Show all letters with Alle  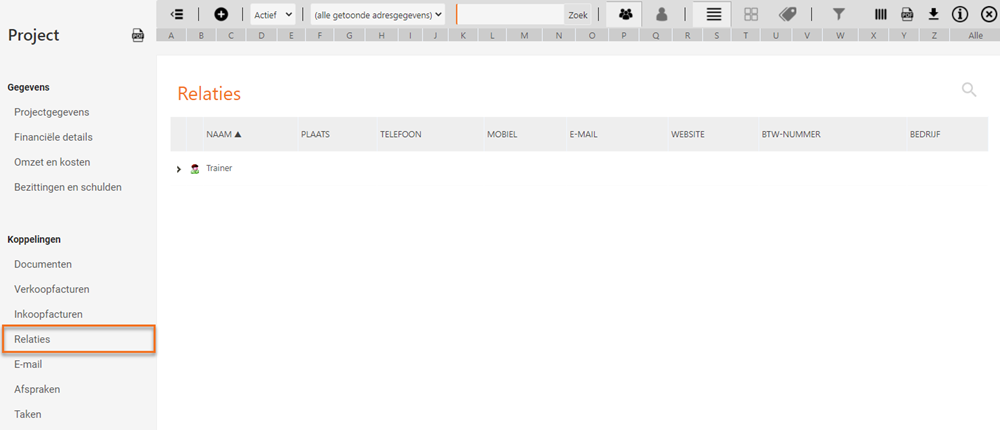click(975, 36)
